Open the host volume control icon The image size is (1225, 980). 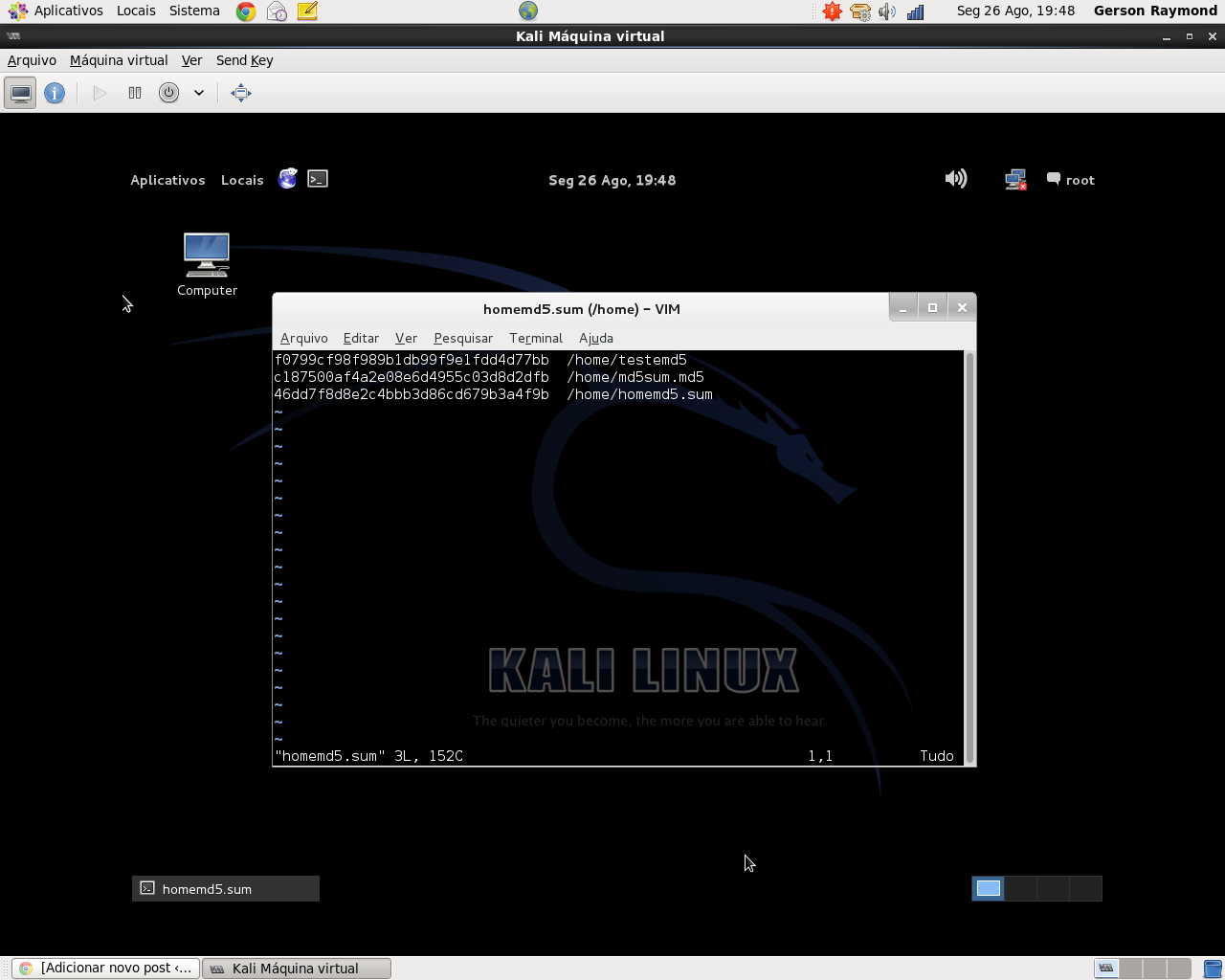887,11
